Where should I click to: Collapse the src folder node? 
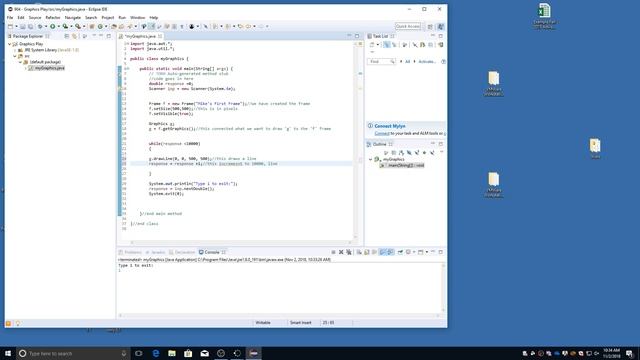tap(15, 56)
